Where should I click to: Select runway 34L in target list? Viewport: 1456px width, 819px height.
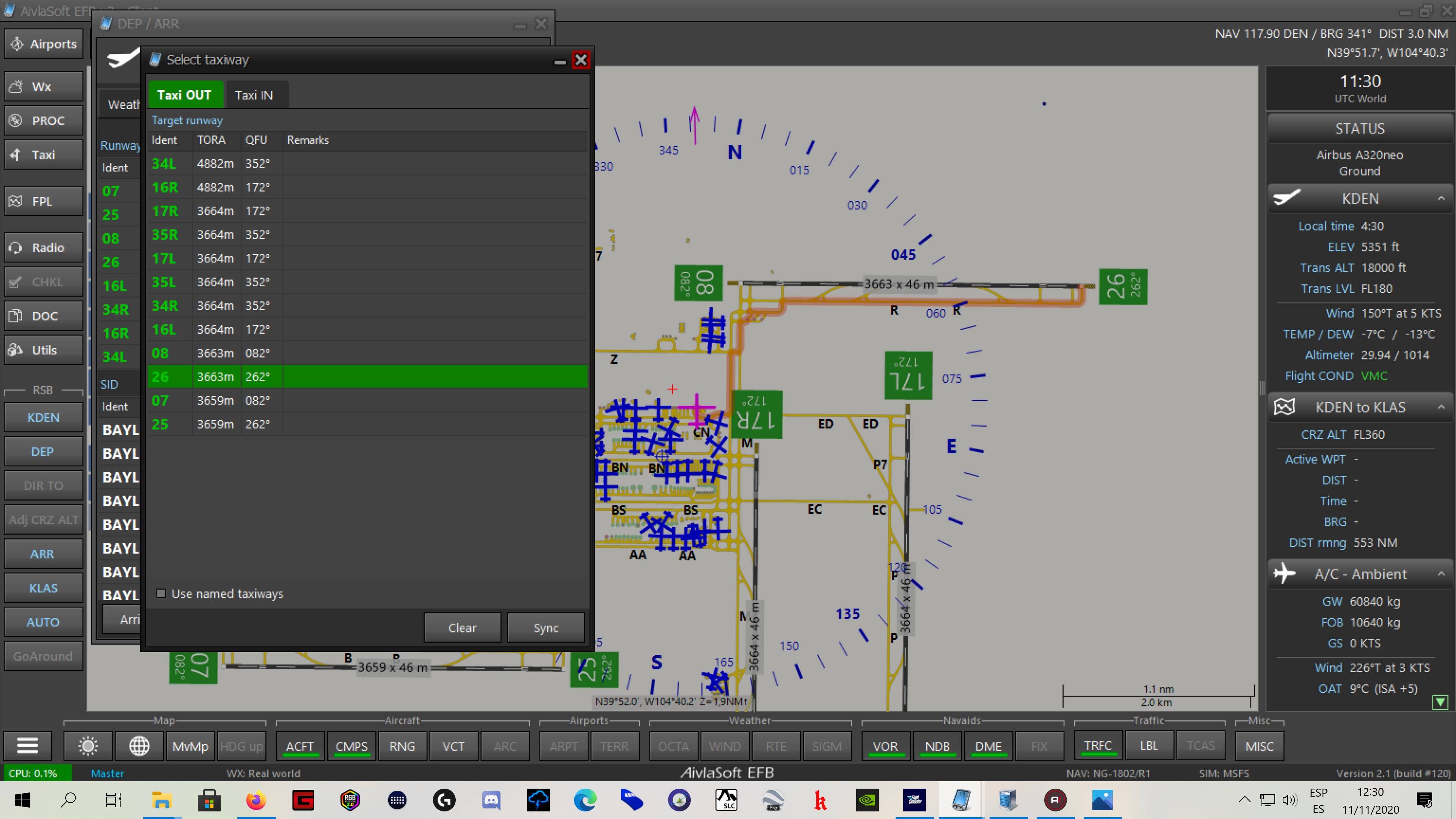tap(367, 163)
